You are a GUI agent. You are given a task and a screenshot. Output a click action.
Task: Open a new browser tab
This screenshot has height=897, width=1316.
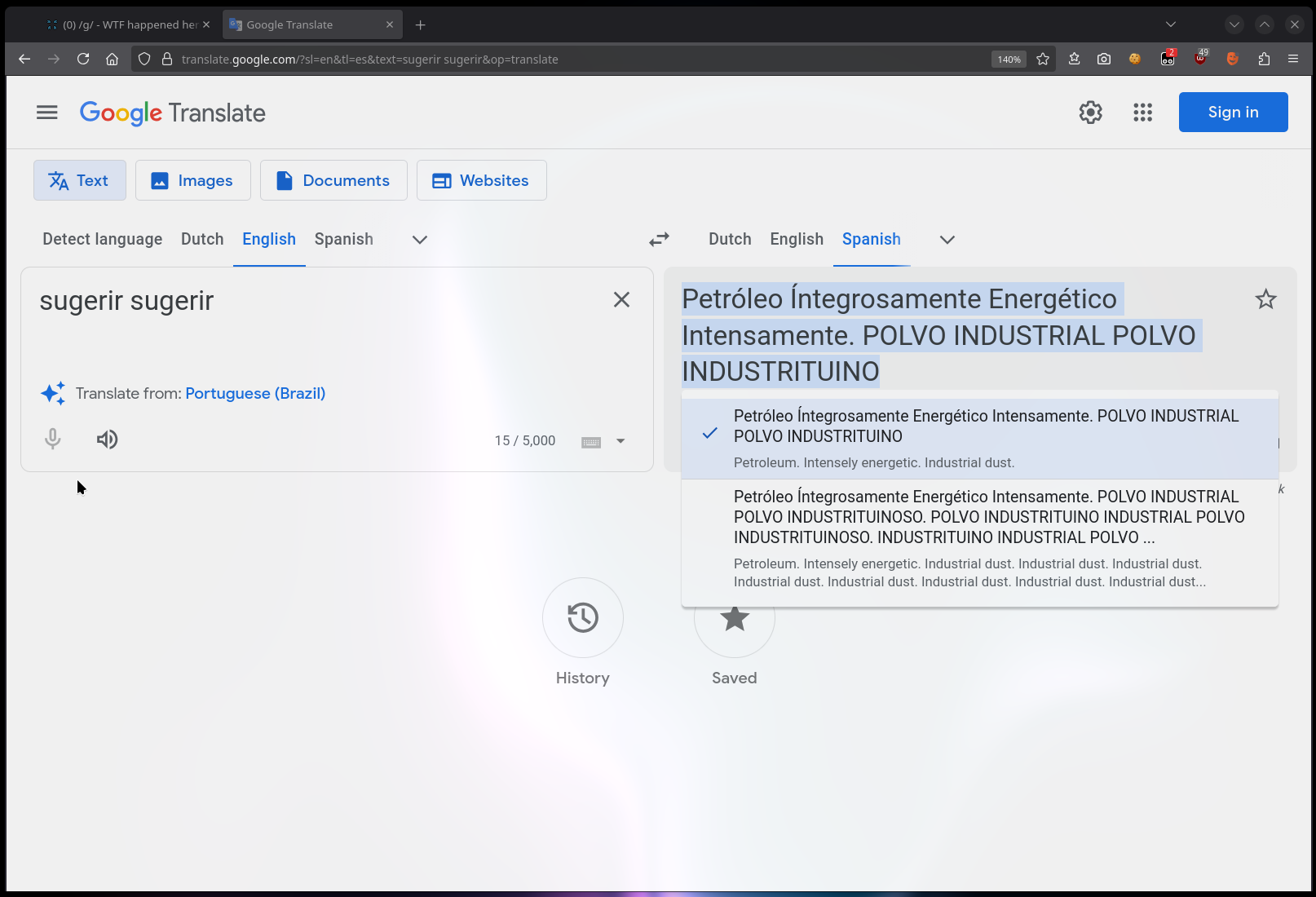(x=420, y=24)
